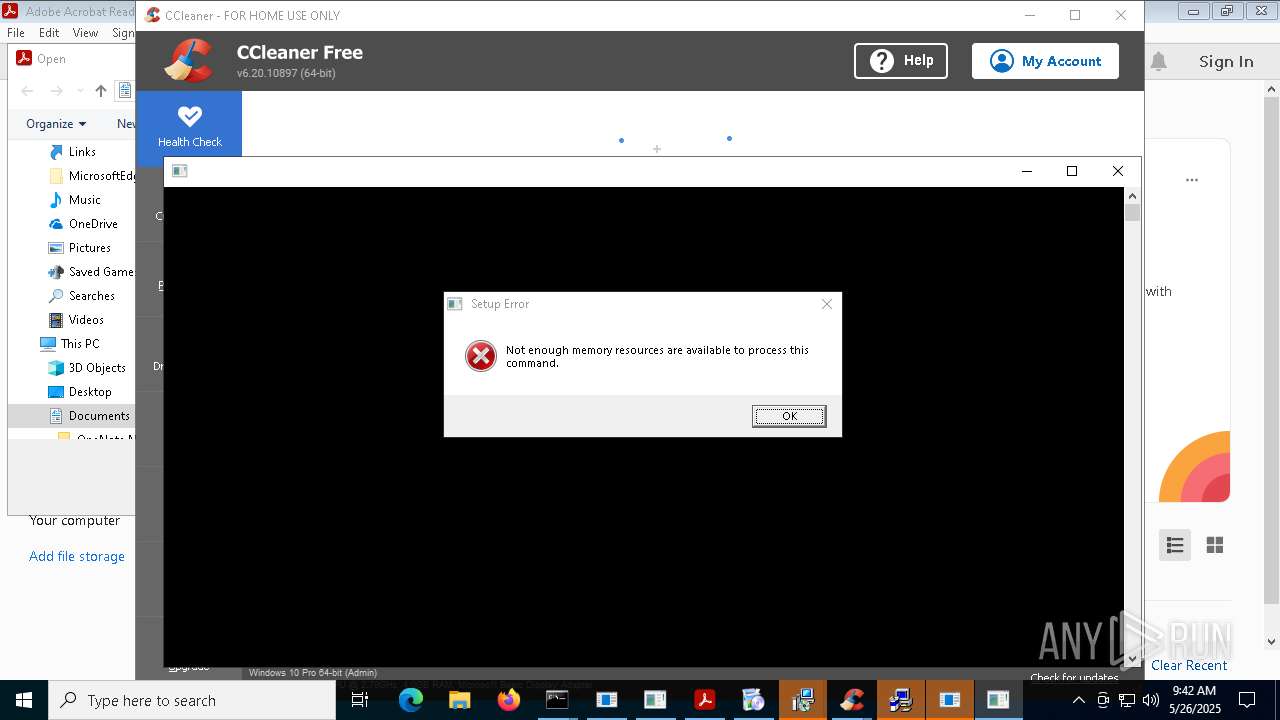
Task: Open the command prompt taskbar icon
Action: click(x=557, y=700)
